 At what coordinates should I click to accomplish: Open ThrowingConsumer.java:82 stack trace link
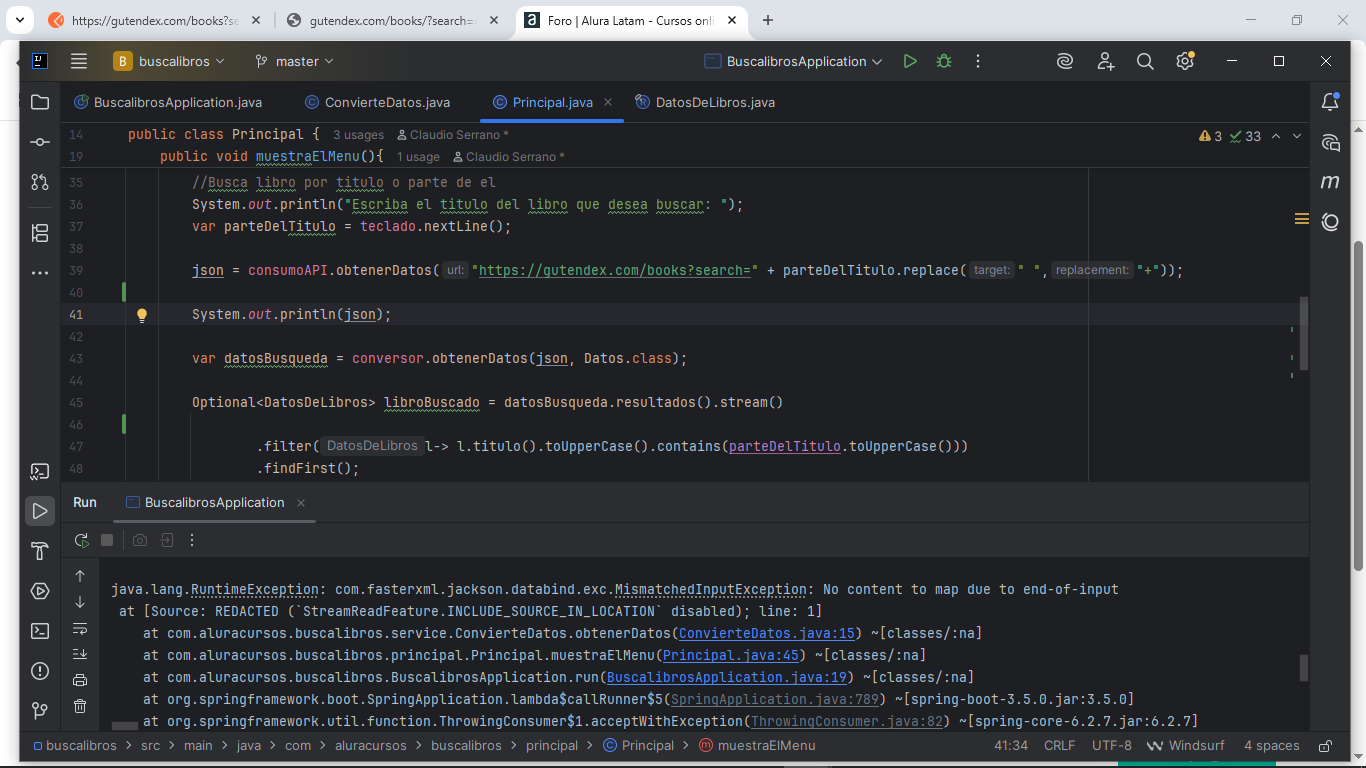click(847, 721)
